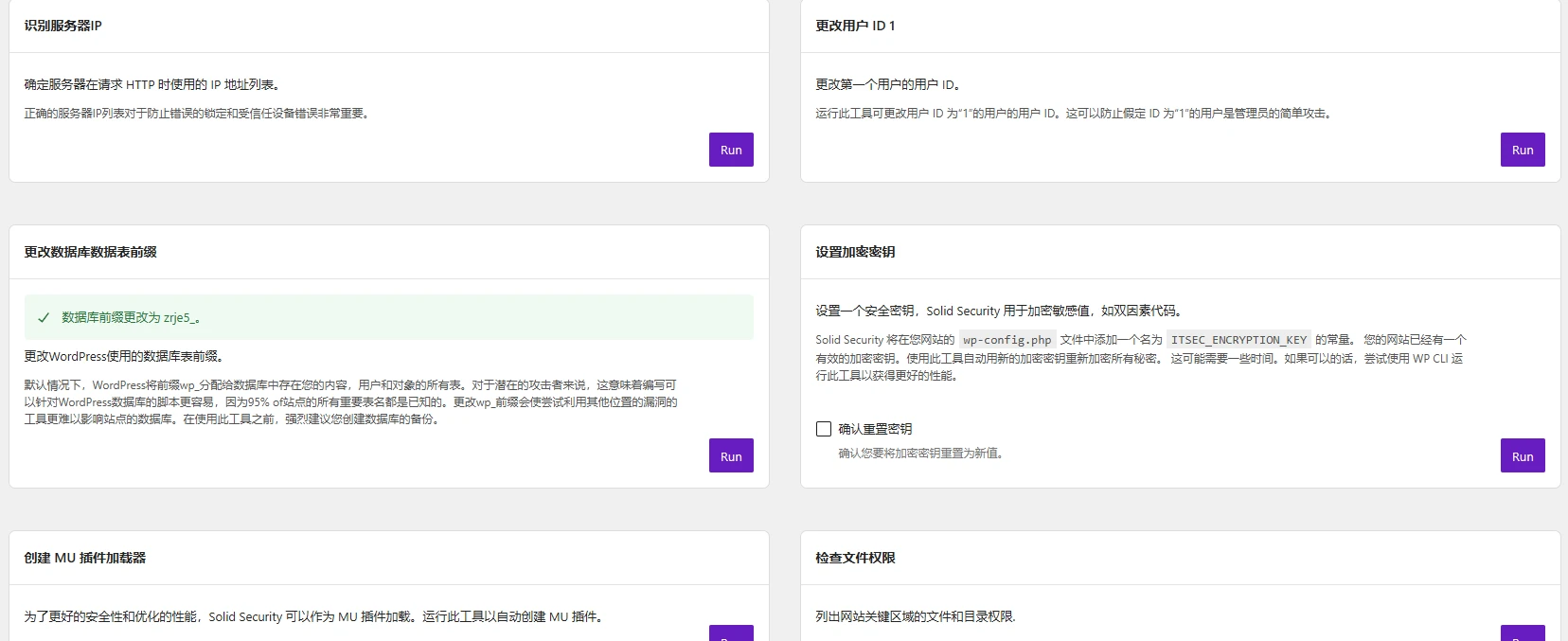Run the 更改数据库数据表前缀 tool
1568x641 pixels.
tap(731, 455)
